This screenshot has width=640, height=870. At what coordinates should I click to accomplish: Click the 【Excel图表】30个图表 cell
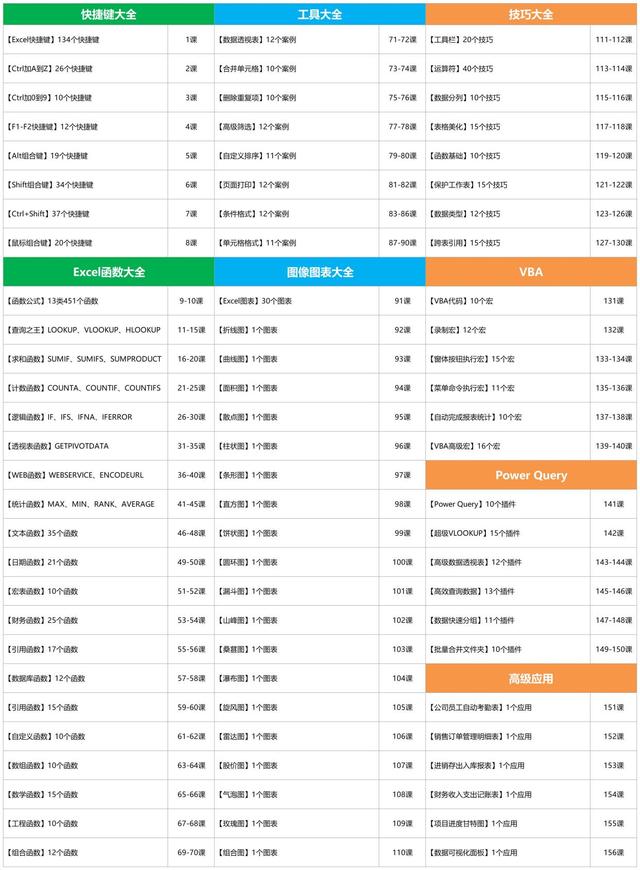point(297,301)
